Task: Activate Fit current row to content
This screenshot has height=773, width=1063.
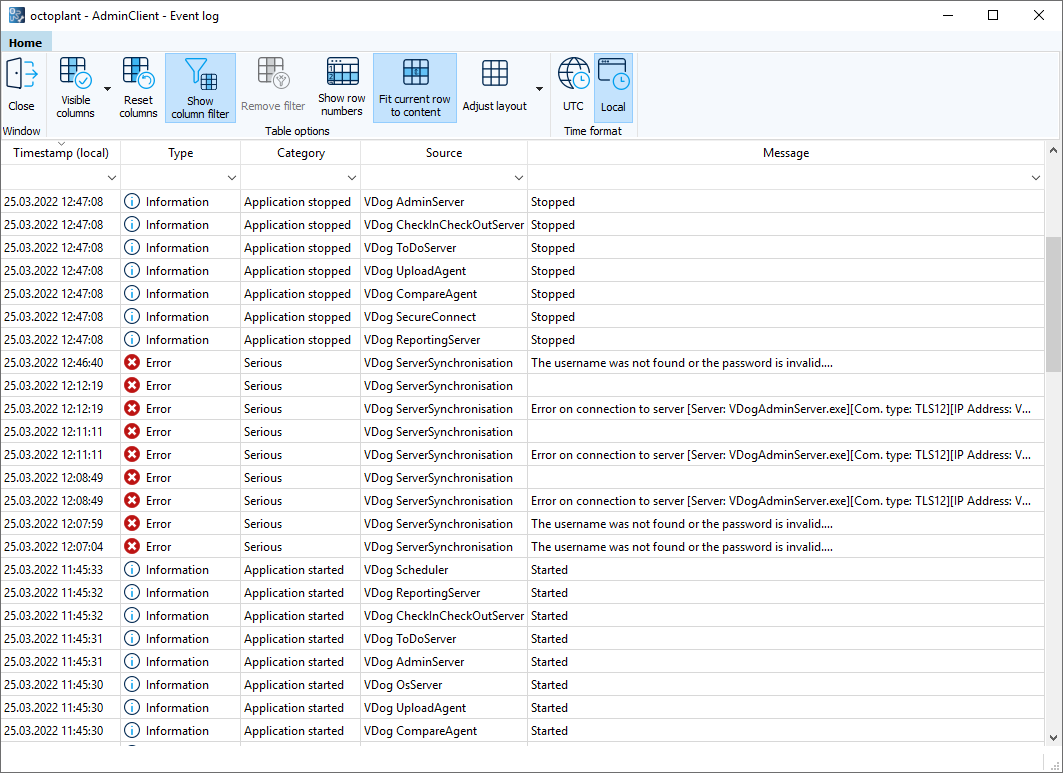Action: [x=414, y=85]
